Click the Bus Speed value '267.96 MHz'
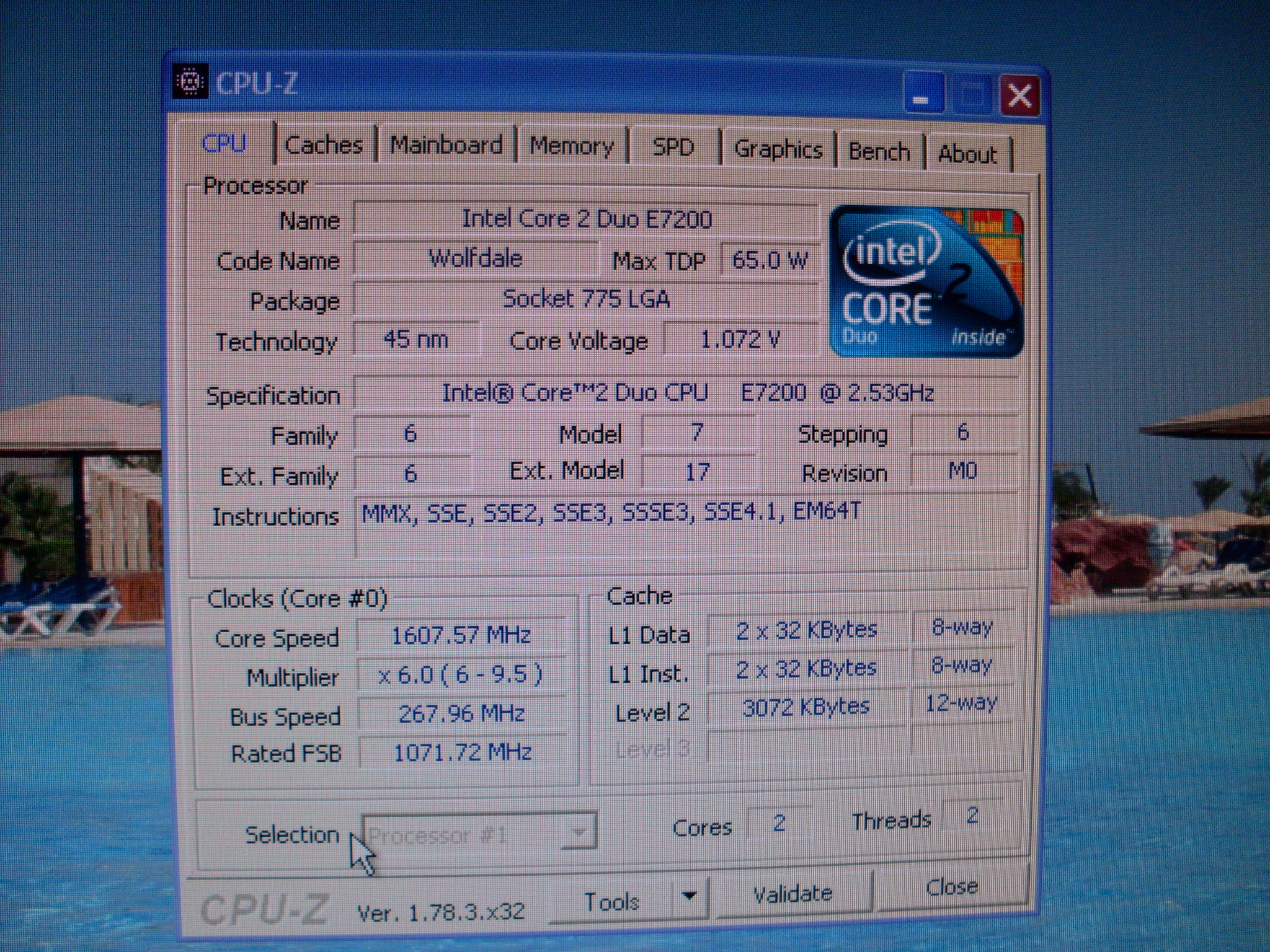Screen dimensions: 1270x952 (461, 713)
